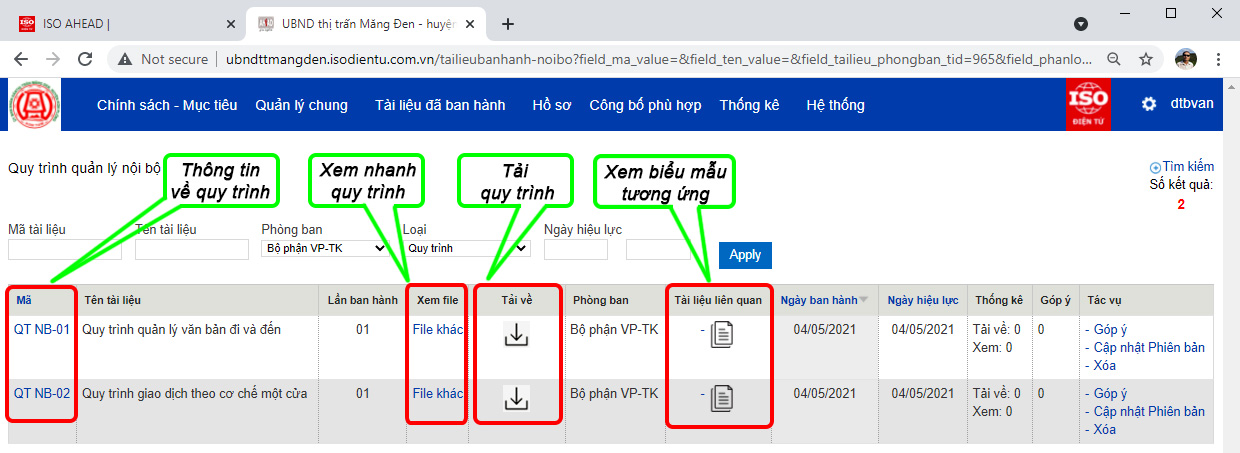Download the QT NB-01 procedure file

(x=515, y=336)
